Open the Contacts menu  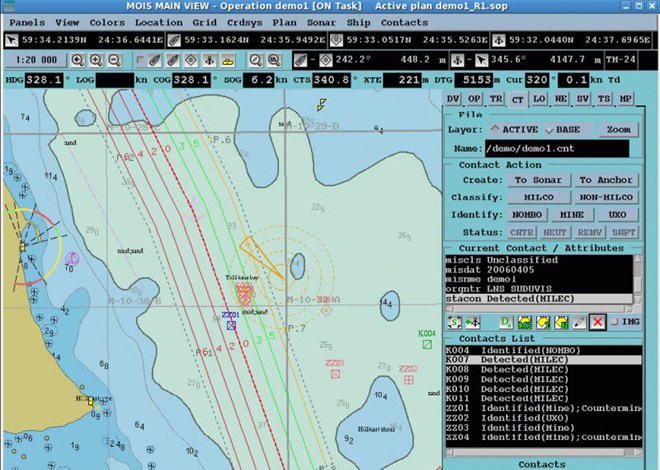click(x=404, y=23)
